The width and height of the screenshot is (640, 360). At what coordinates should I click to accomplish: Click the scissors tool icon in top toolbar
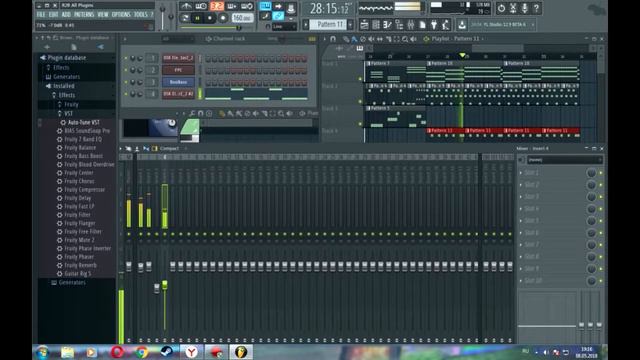coord(513,8)
